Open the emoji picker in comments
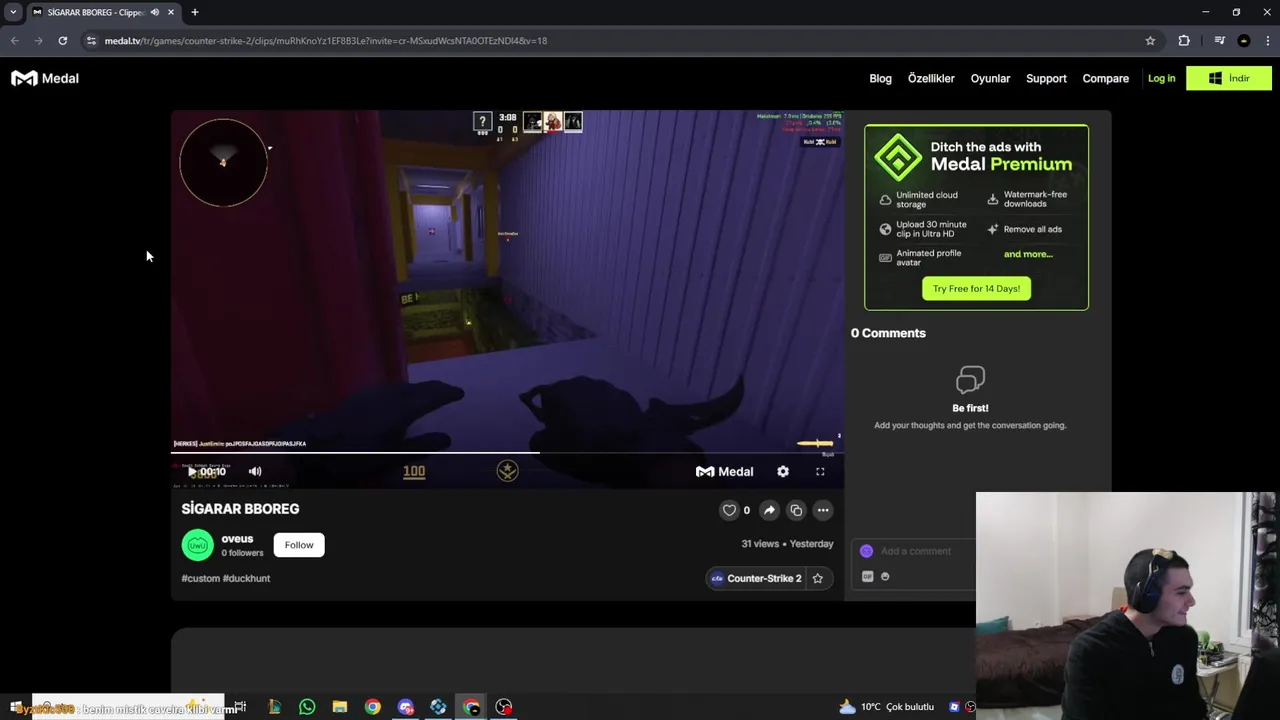This screenshot has width=1280, height=720. point(885,577)
